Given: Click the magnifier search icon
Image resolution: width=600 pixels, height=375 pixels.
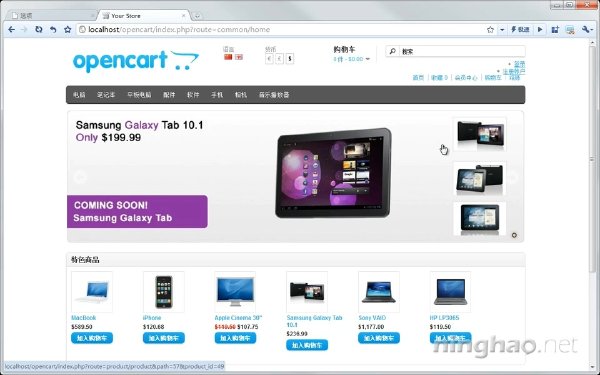Looking at the screenshot, I should [392, 51].
